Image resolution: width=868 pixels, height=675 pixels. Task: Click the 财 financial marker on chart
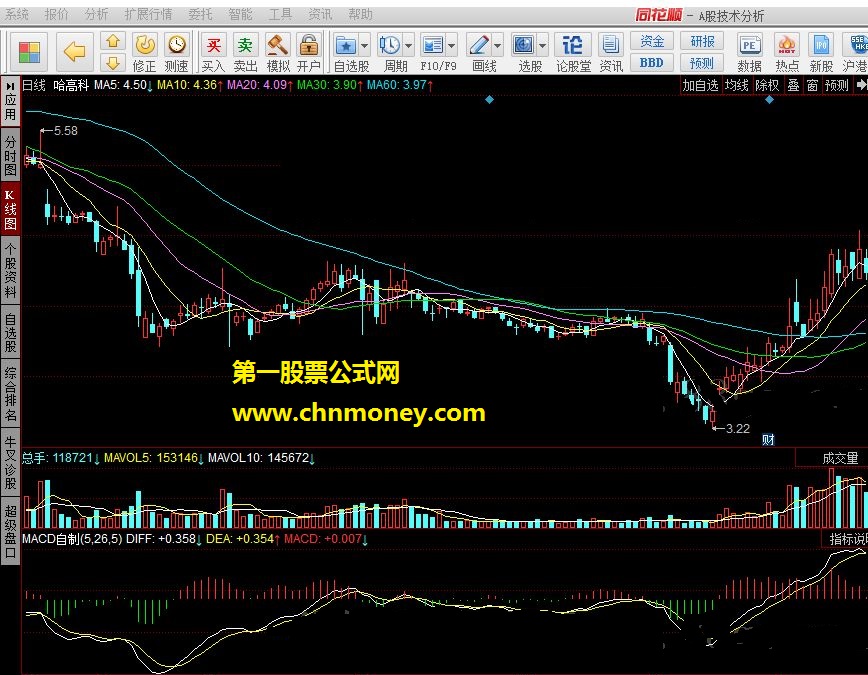click(x=768, y=440)
